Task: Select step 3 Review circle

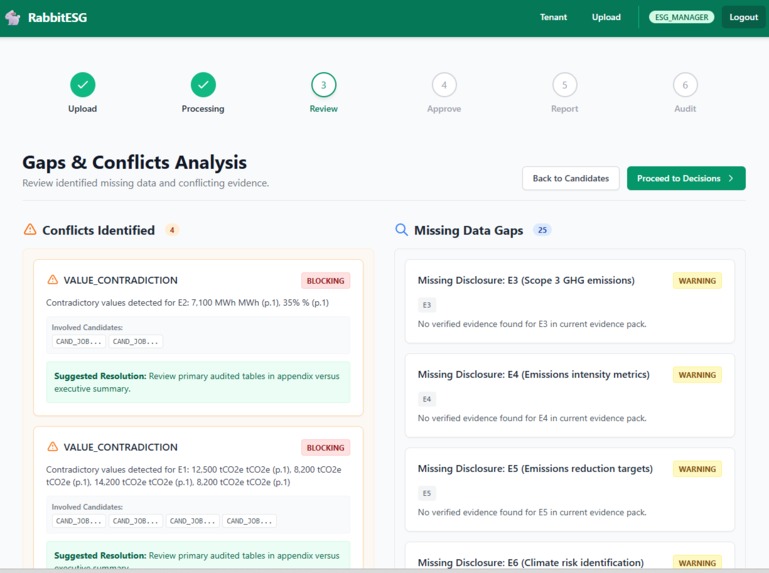Action: pos(324,85)
